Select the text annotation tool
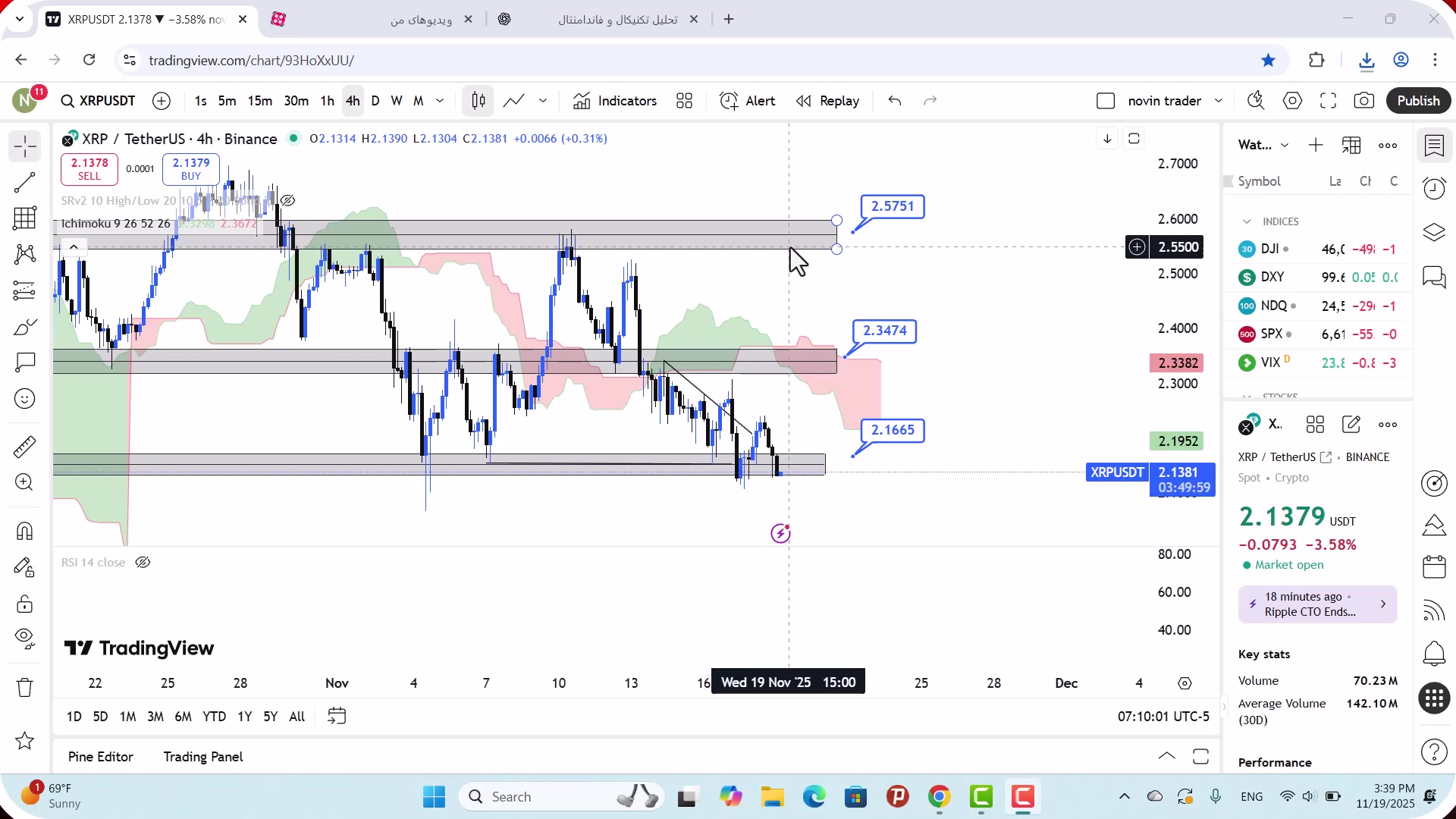 click(x=24, y=362)
